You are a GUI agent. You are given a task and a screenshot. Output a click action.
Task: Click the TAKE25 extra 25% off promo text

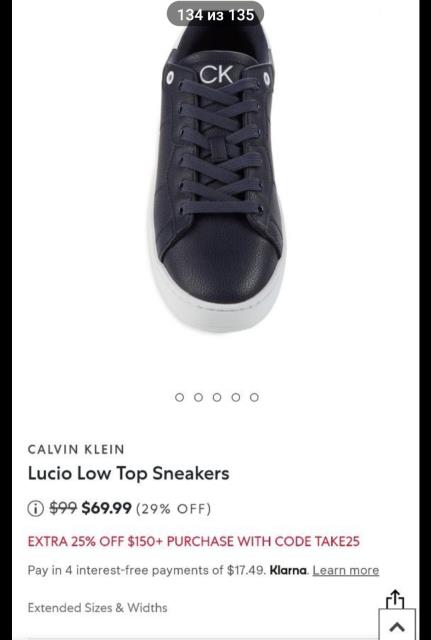tap(193, 542)
